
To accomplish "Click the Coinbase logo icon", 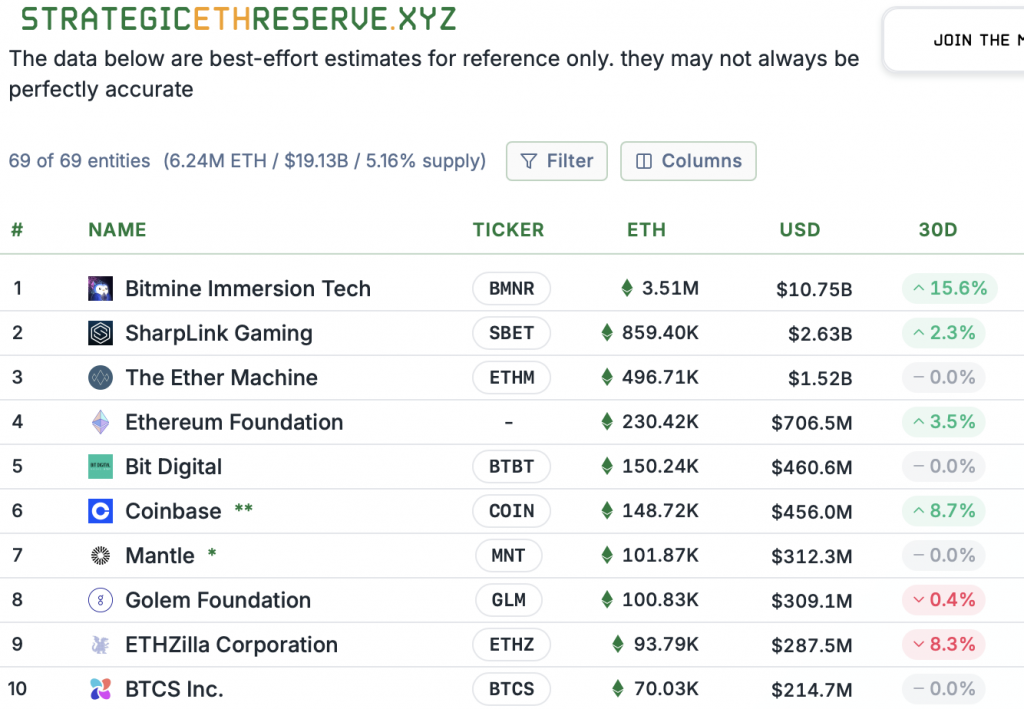I will point(99,511).
